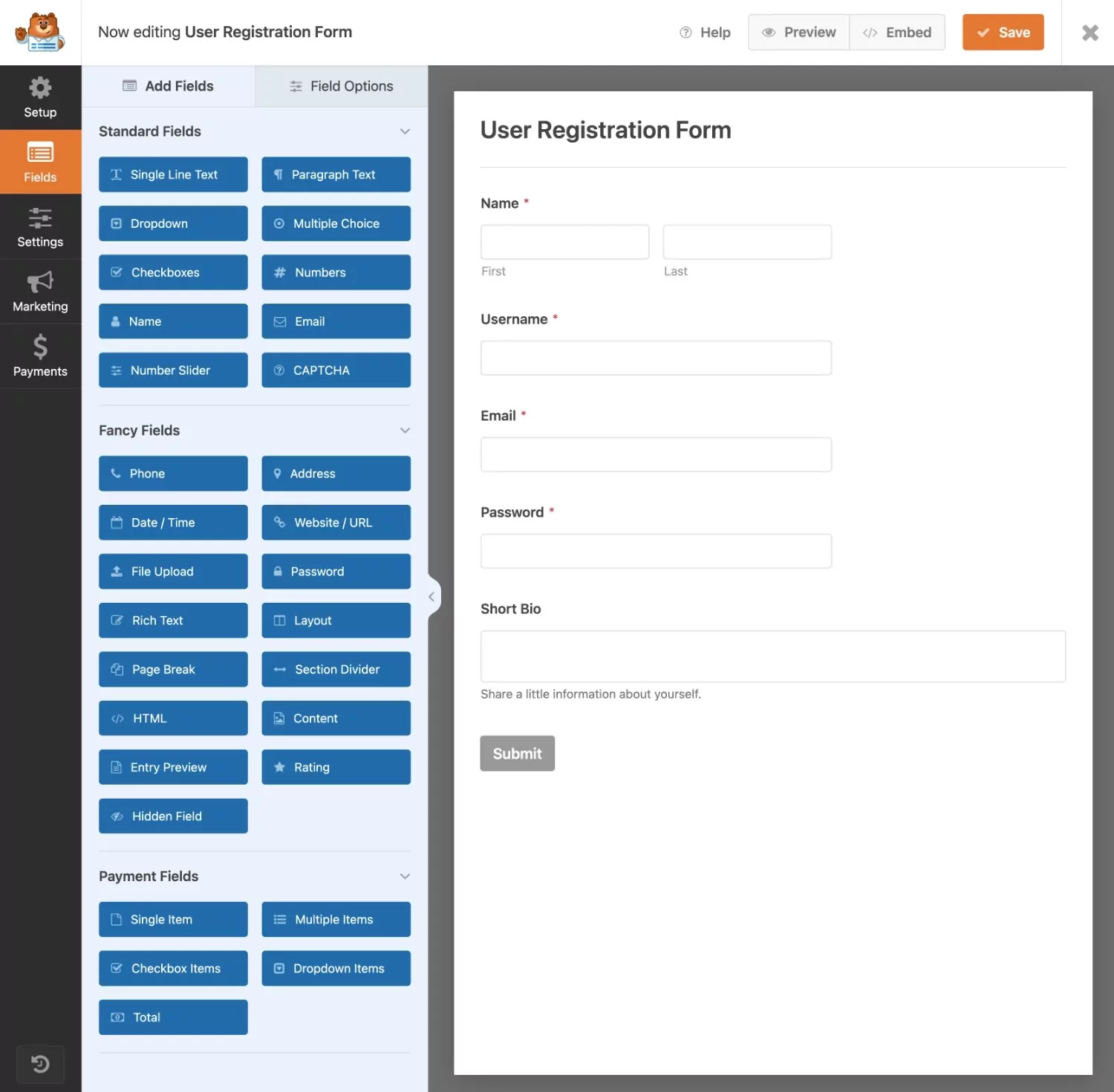Collapse the sidebar panel arrow
This screenshot has height=1092, width=1114.
(431, 597)
